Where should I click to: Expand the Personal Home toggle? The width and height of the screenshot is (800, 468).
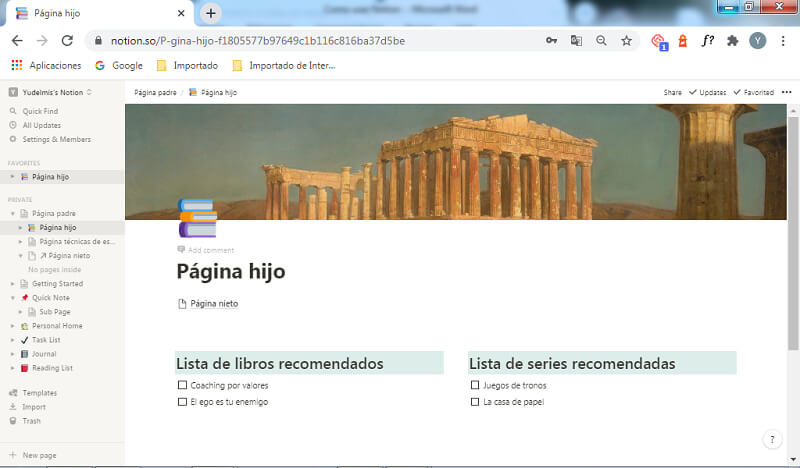tap(12, 326)
